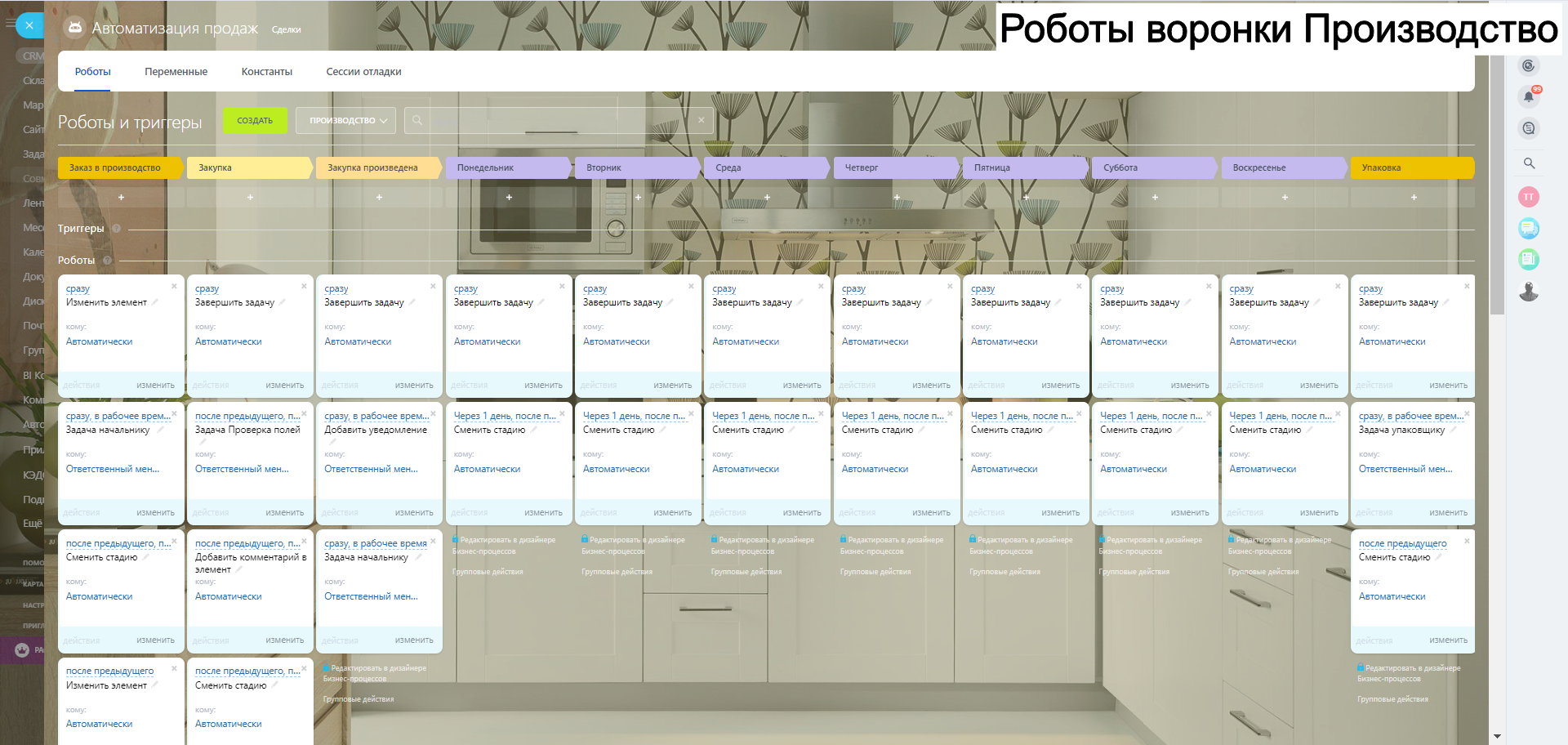This screenshot has height=745, width=1568.
Task: Click the purple Суббота stage bar
Action: coord(1154,167)
